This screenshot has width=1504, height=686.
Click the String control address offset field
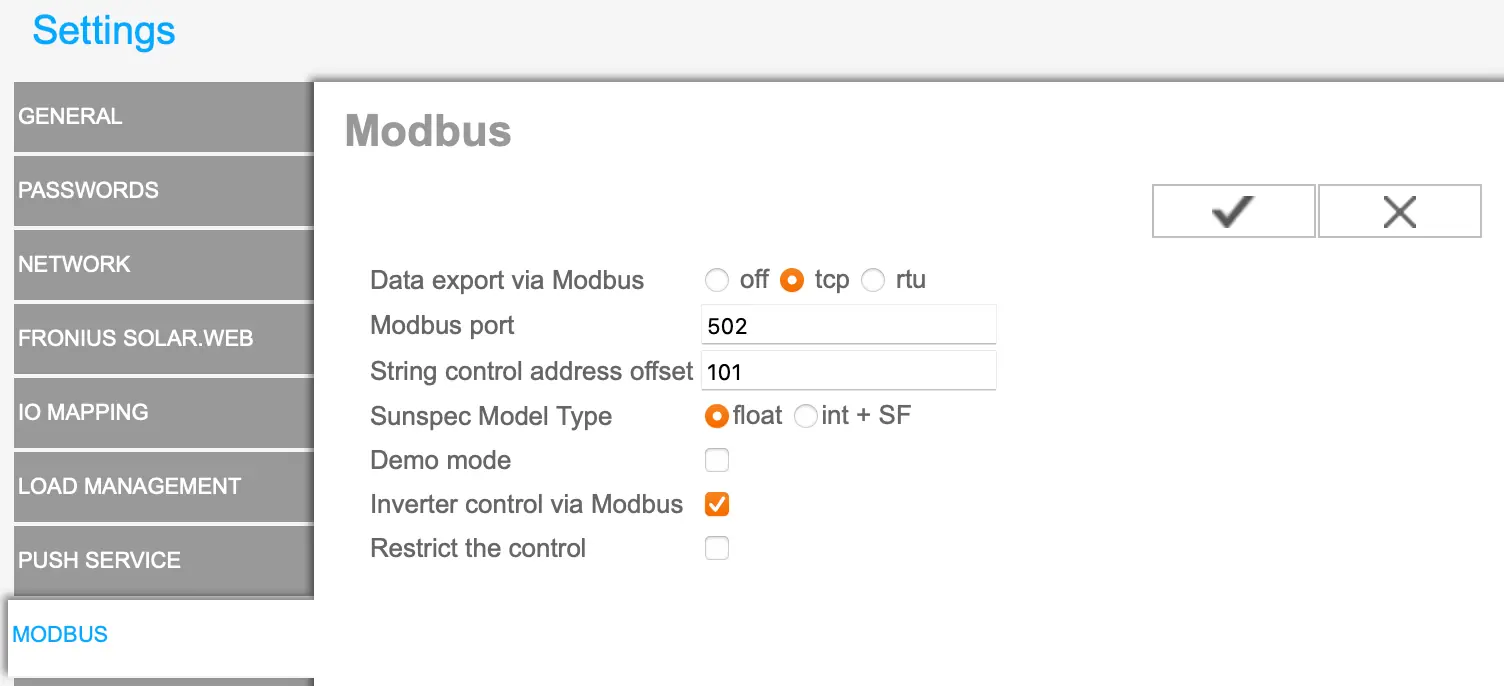point(848,370)
